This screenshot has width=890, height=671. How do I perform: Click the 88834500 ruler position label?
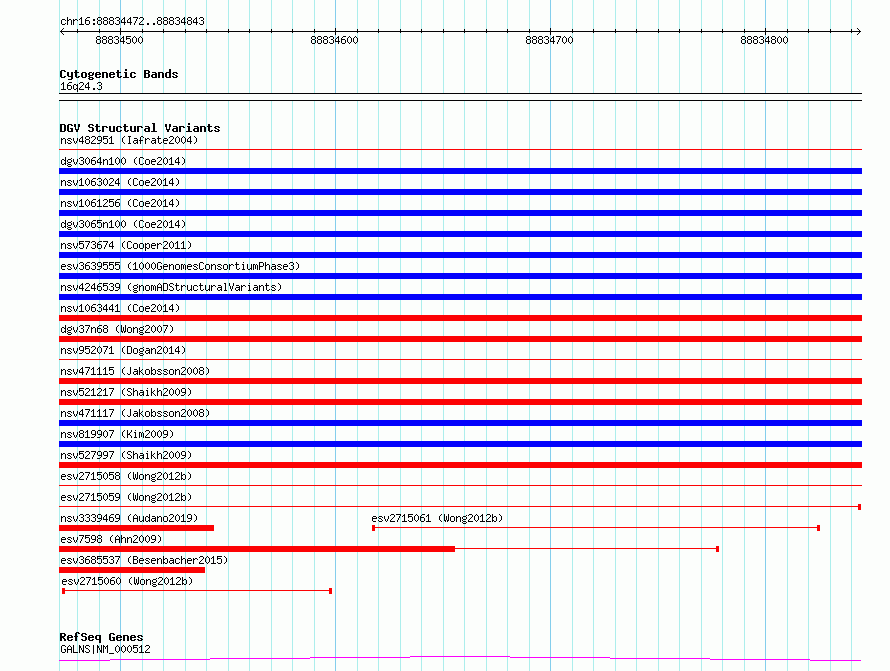coord(119,40)
